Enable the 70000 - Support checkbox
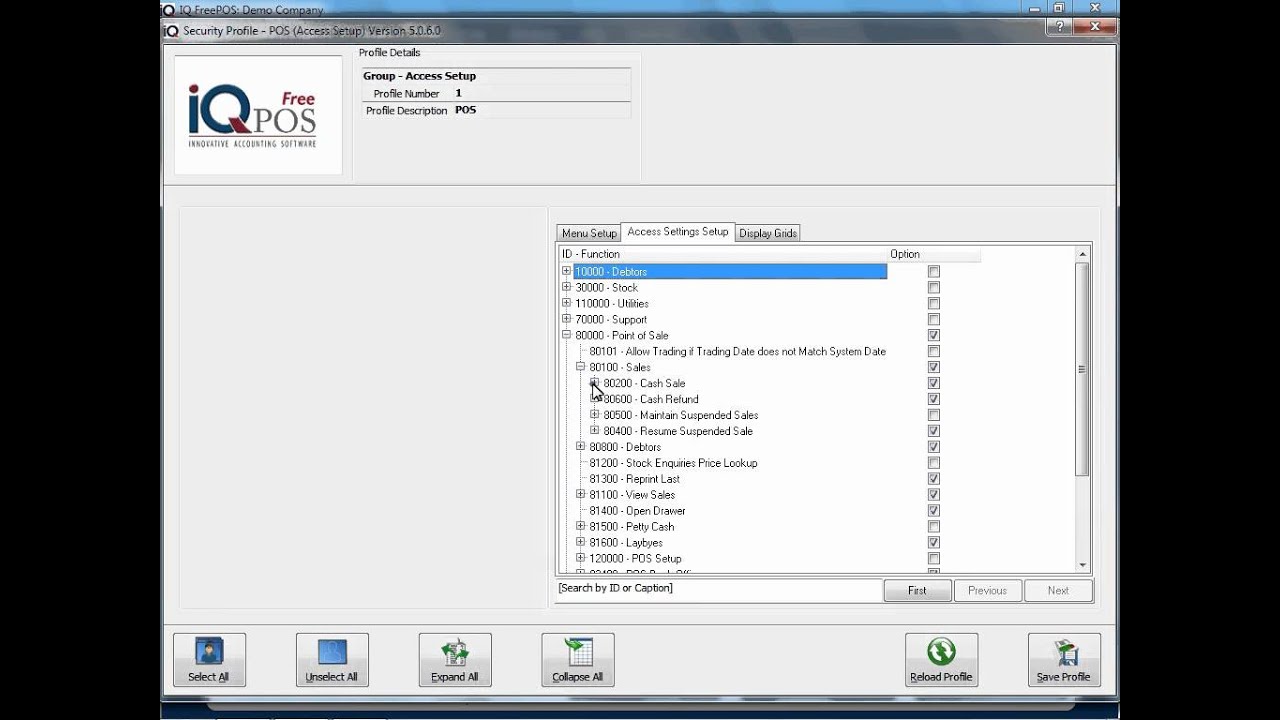The image size is (1280, 720). click(934, 320)
